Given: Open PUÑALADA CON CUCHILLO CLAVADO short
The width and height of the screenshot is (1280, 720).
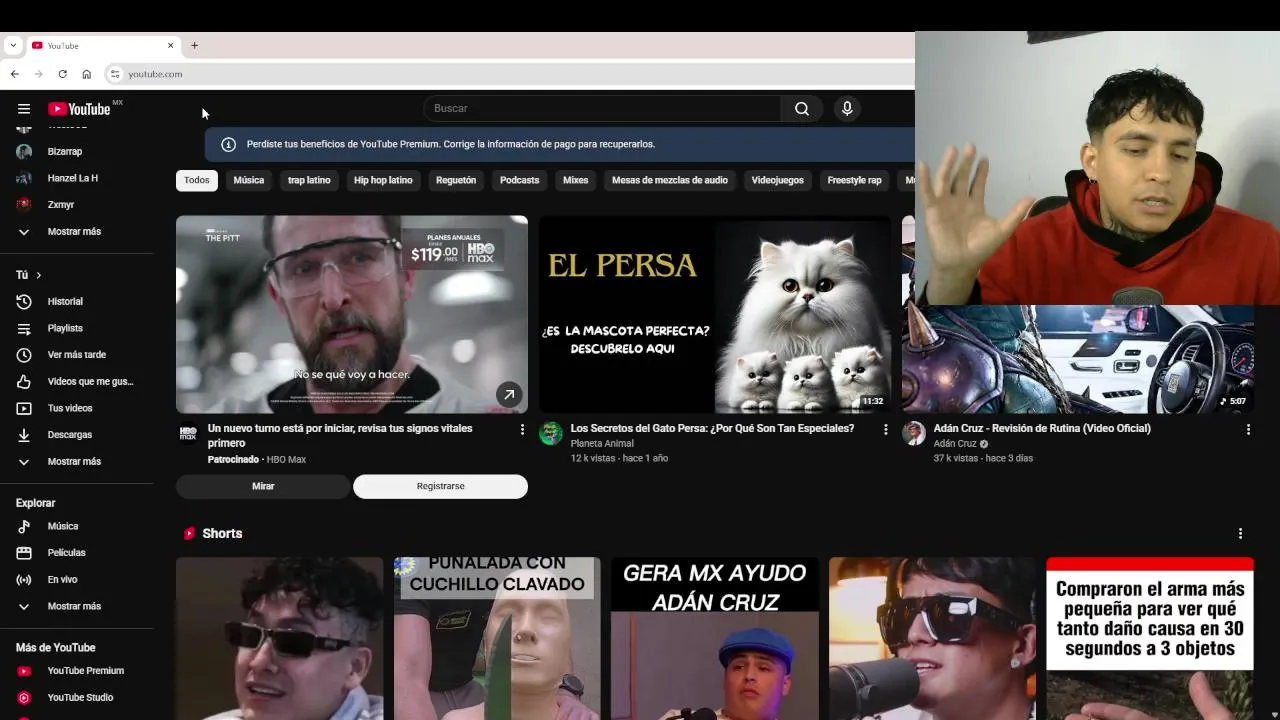Looking at the screenshot, I should [x=497, y=638].
